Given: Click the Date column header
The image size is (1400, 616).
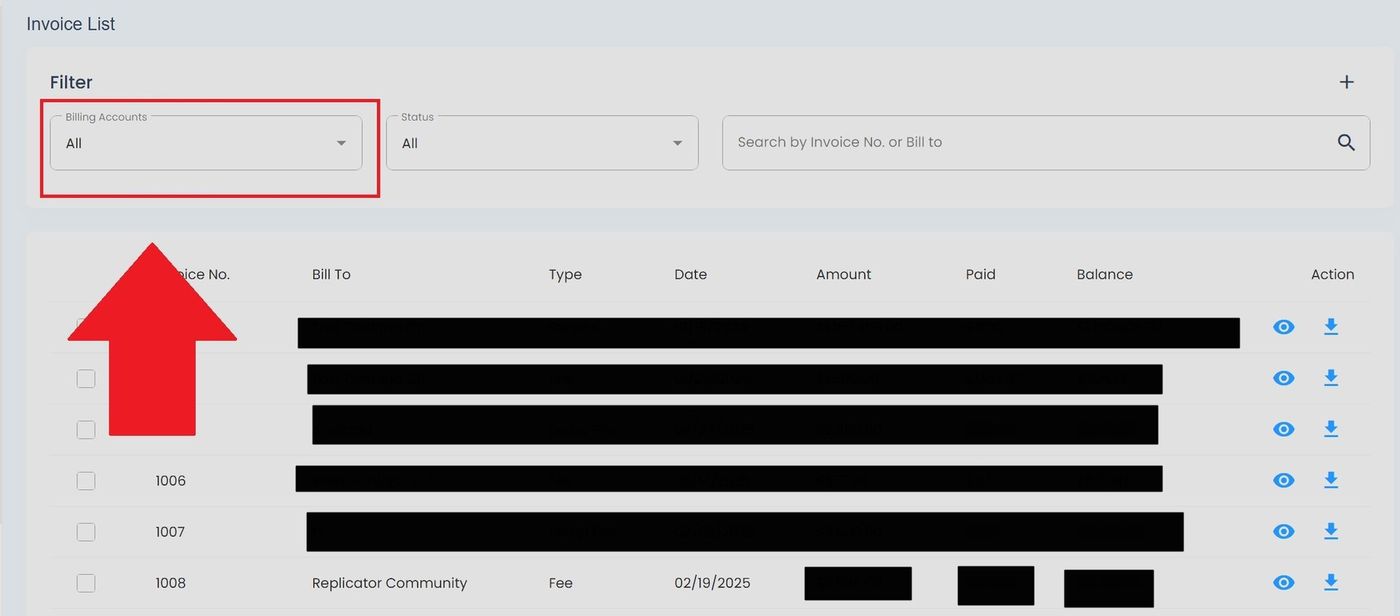Looking at the screenshot, I should (x=690, y=274).
